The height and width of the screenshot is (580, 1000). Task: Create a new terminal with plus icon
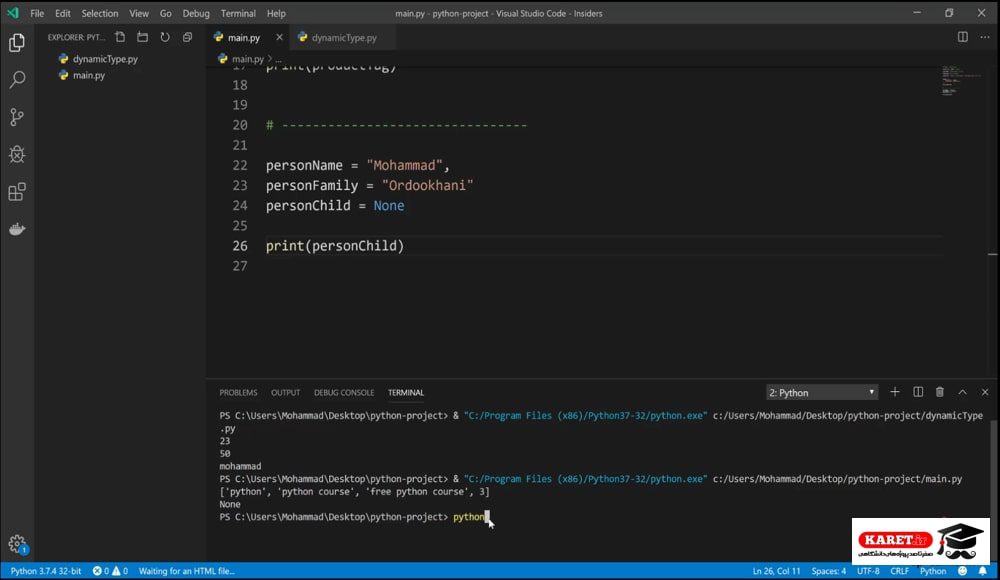point(895,392)
